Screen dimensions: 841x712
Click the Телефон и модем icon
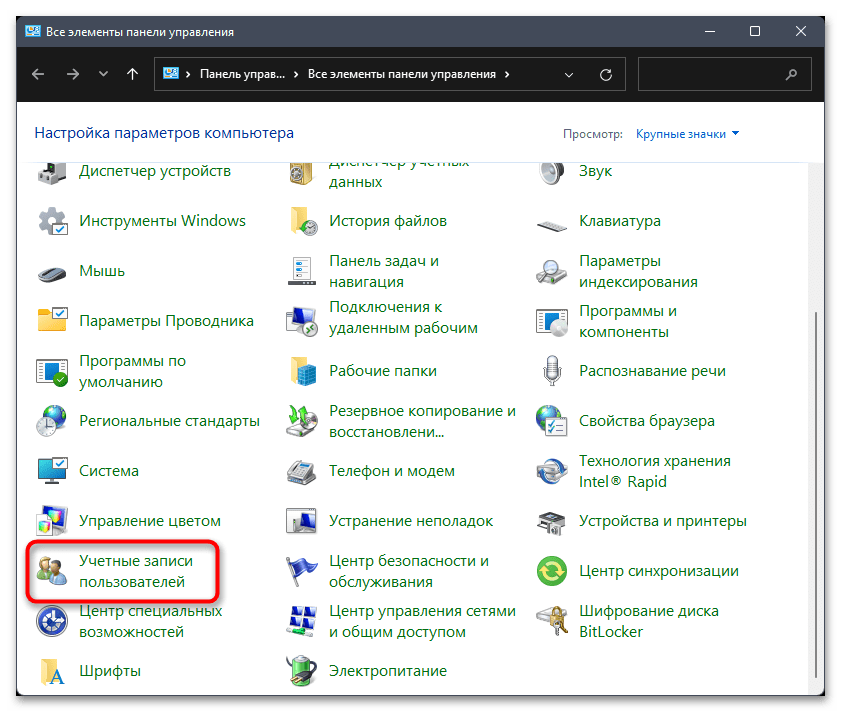click(301, 472)
